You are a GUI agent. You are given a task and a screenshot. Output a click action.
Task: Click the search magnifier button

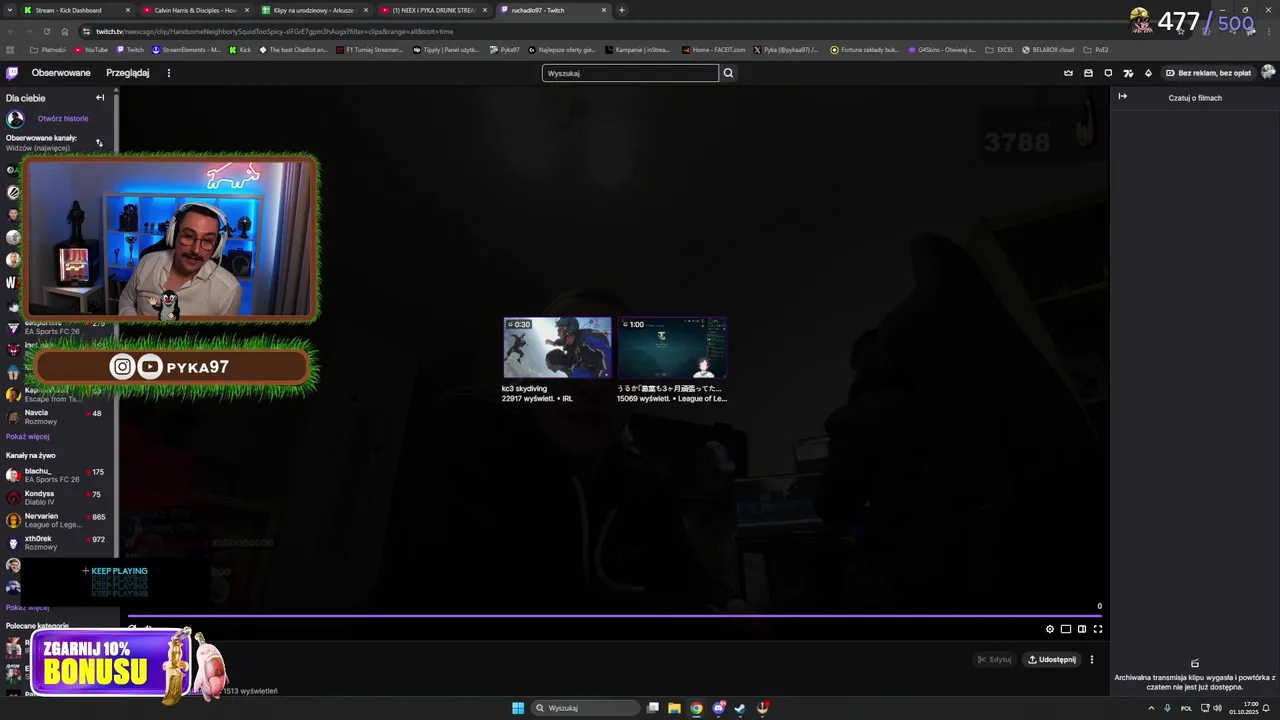click(728, 73)
